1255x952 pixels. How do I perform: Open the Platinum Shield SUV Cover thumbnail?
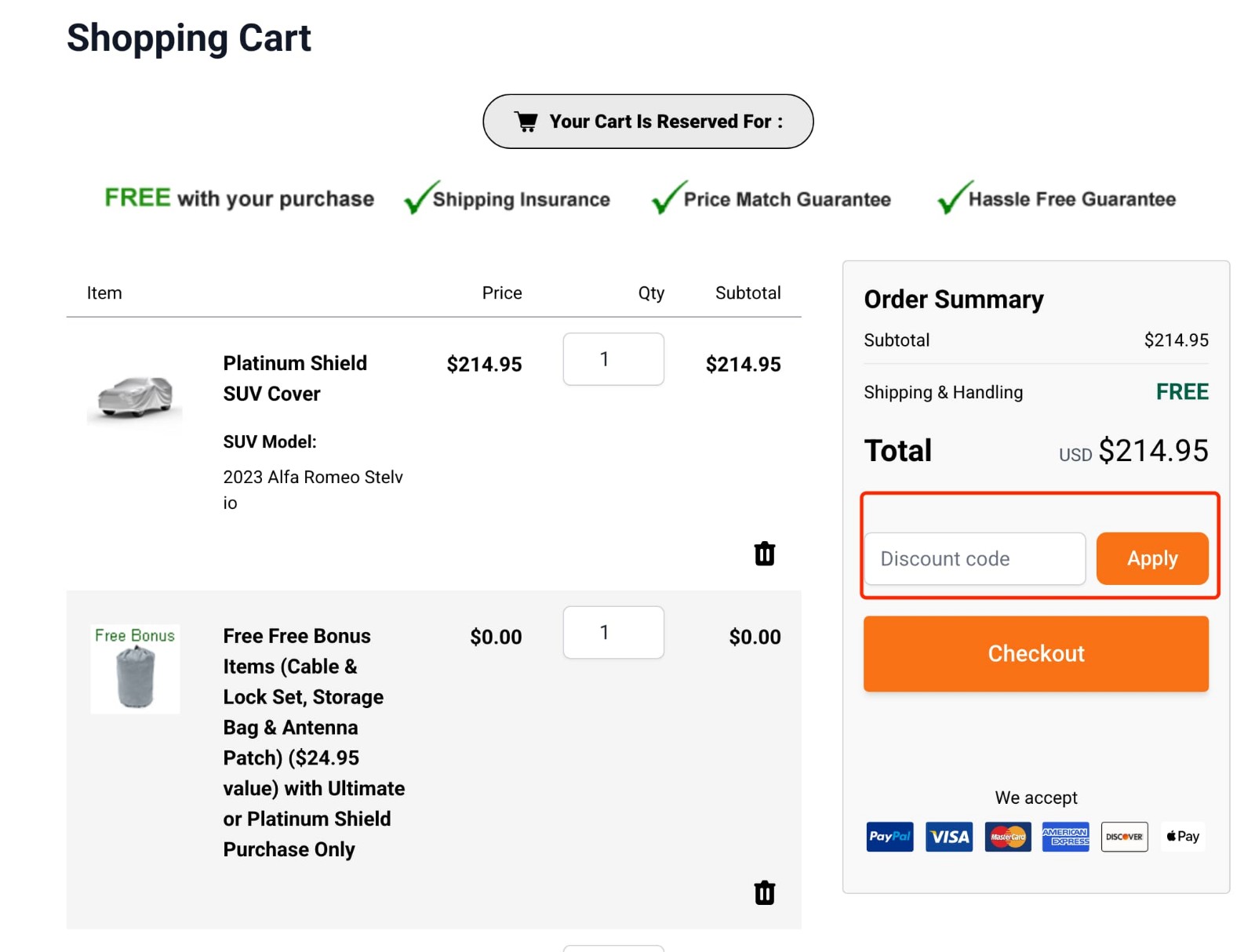coord(135,396)
